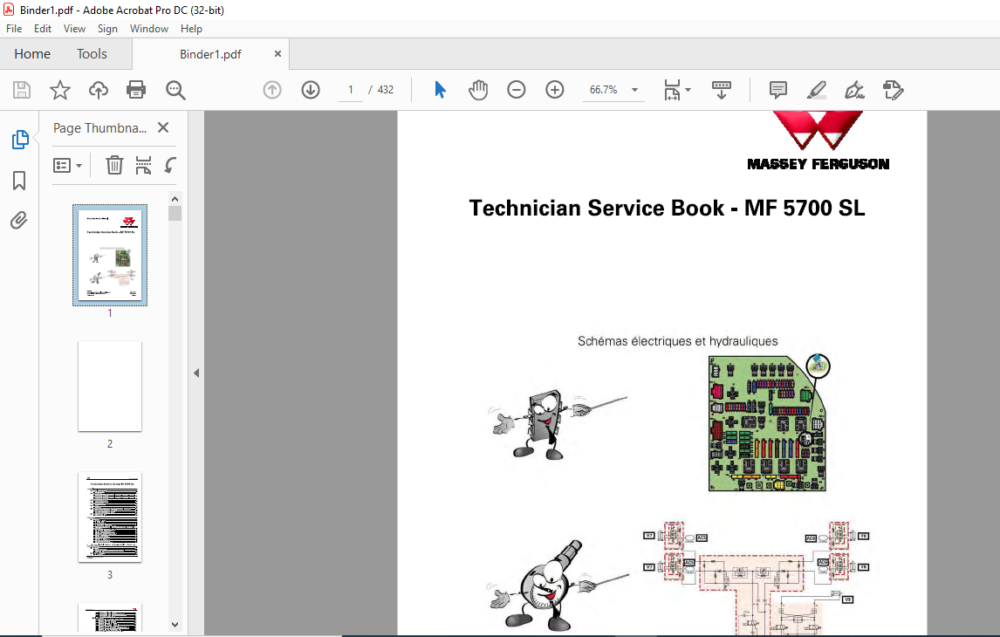Screen dimensions: 1000x637
Task: Upload file to cloud icon
Action: 98,90
